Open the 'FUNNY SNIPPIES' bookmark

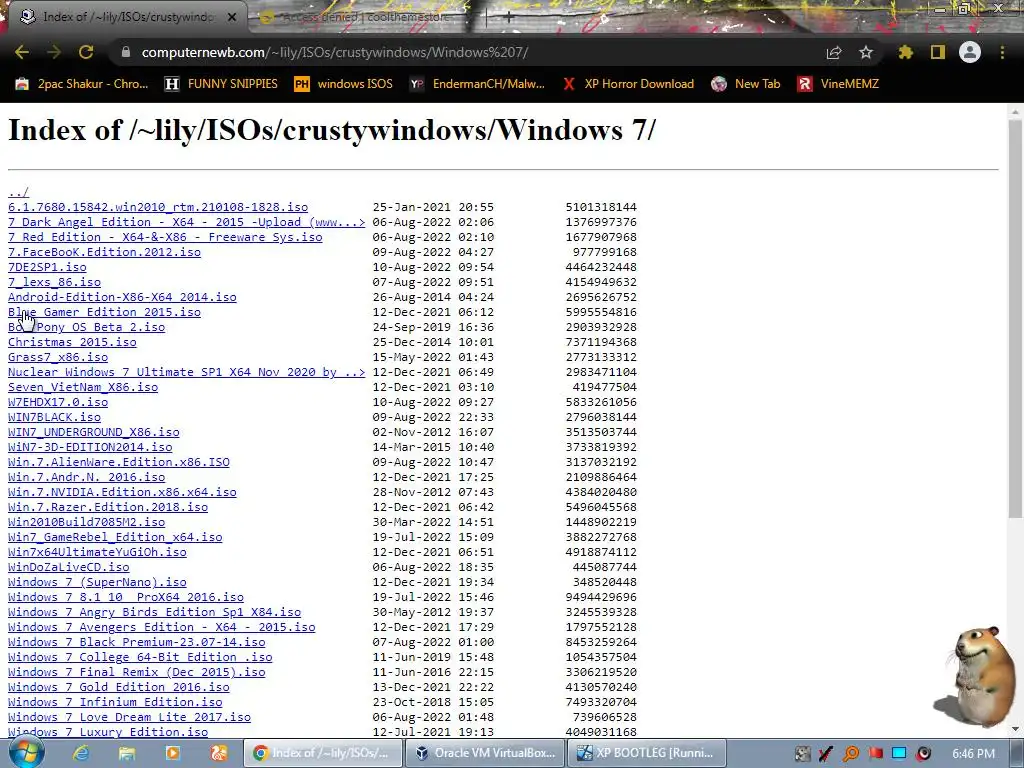coord(221,84)
